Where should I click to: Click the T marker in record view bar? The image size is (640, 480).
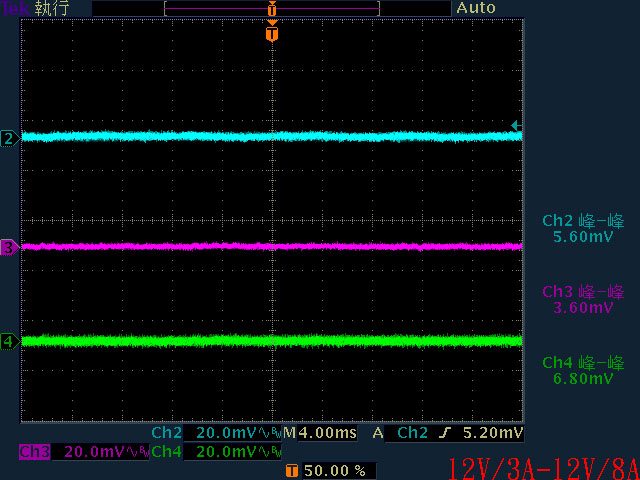(271, 8)
